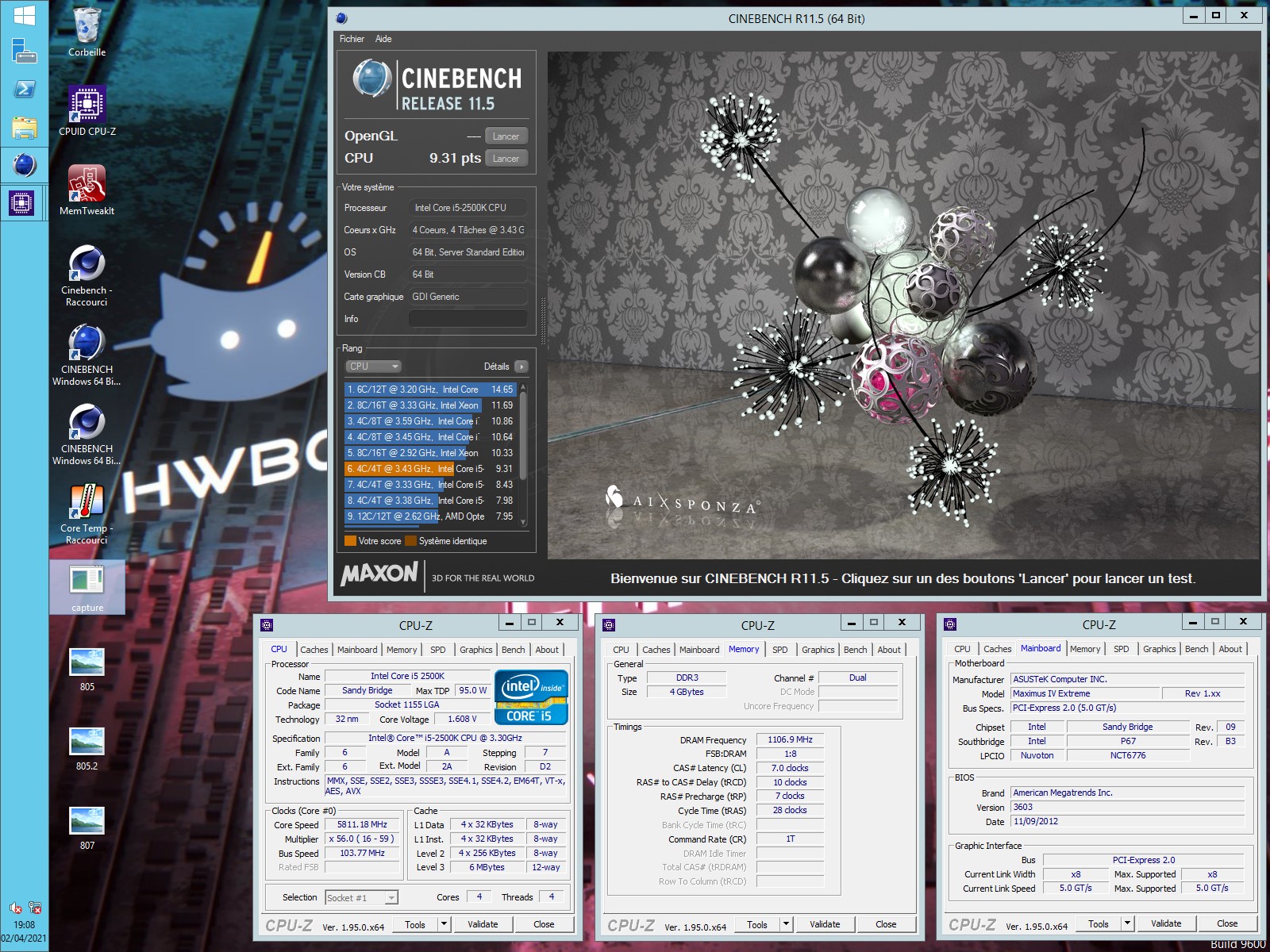
Task: Click Close in left CPU-Z window
Action: click(544, 924)
